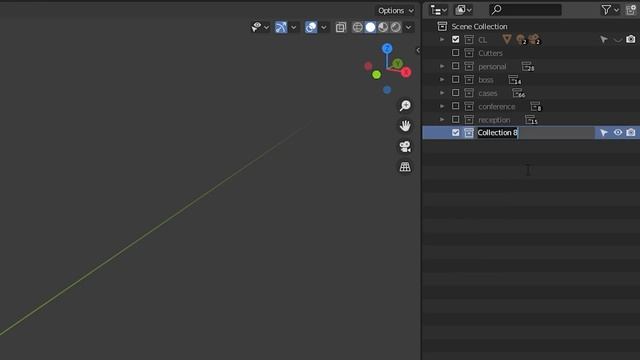The height and width of the screenshot is (360, 640).
Task: Click child collections icon in personal row
Action: tap(528, 67)
